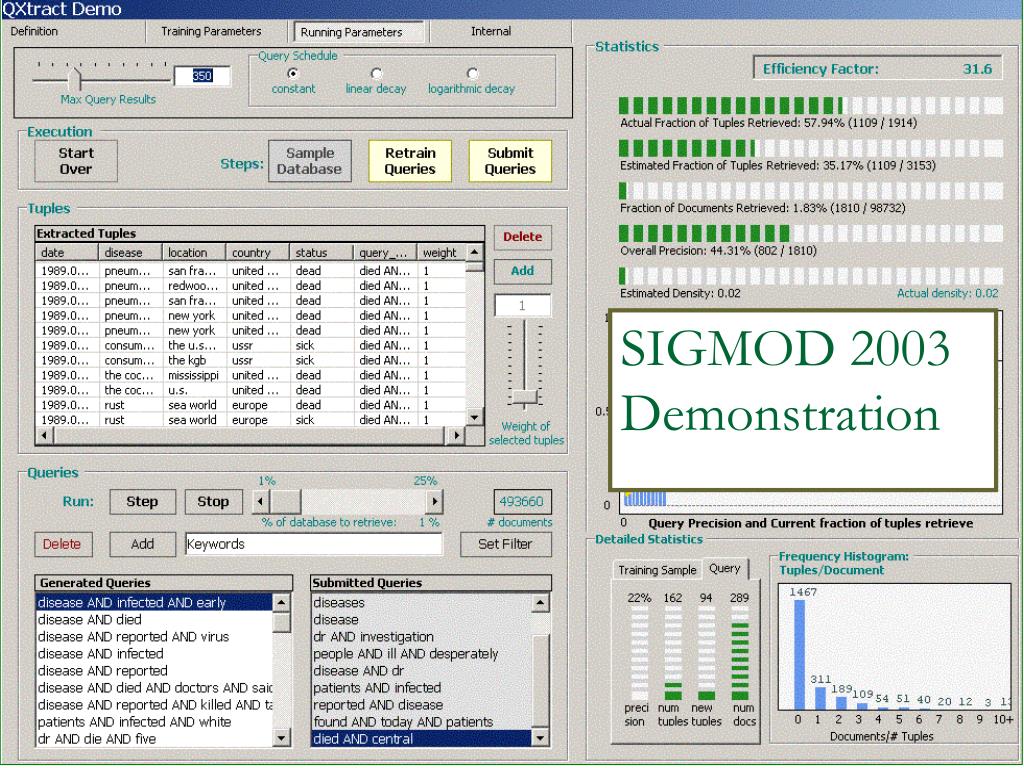
Task: Click the Sample Database step button
Action: [310, 161]
